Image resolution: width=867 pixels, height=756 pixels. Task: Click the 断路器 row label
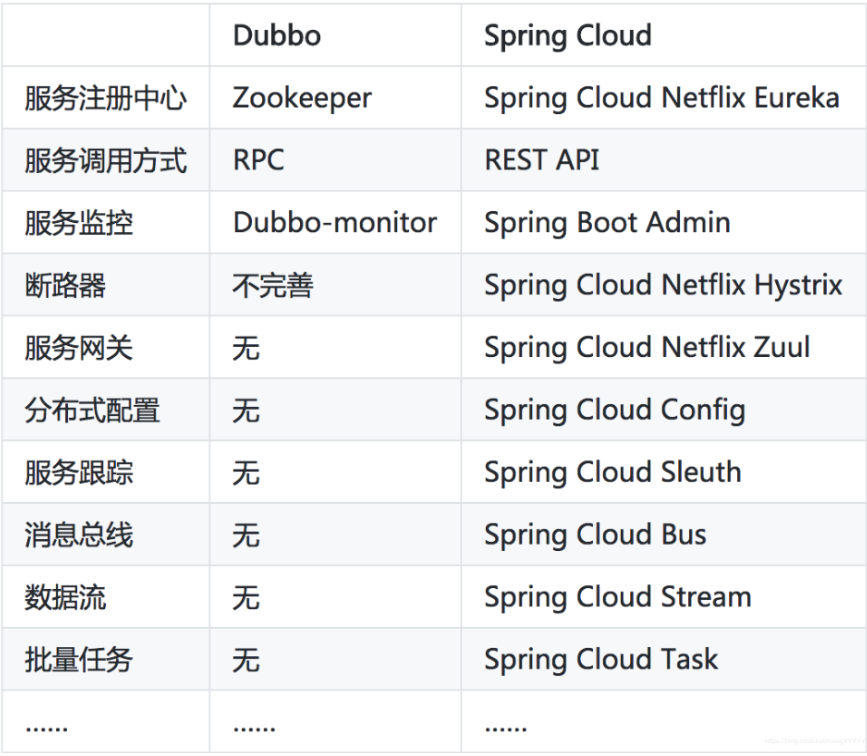(65, 286)
